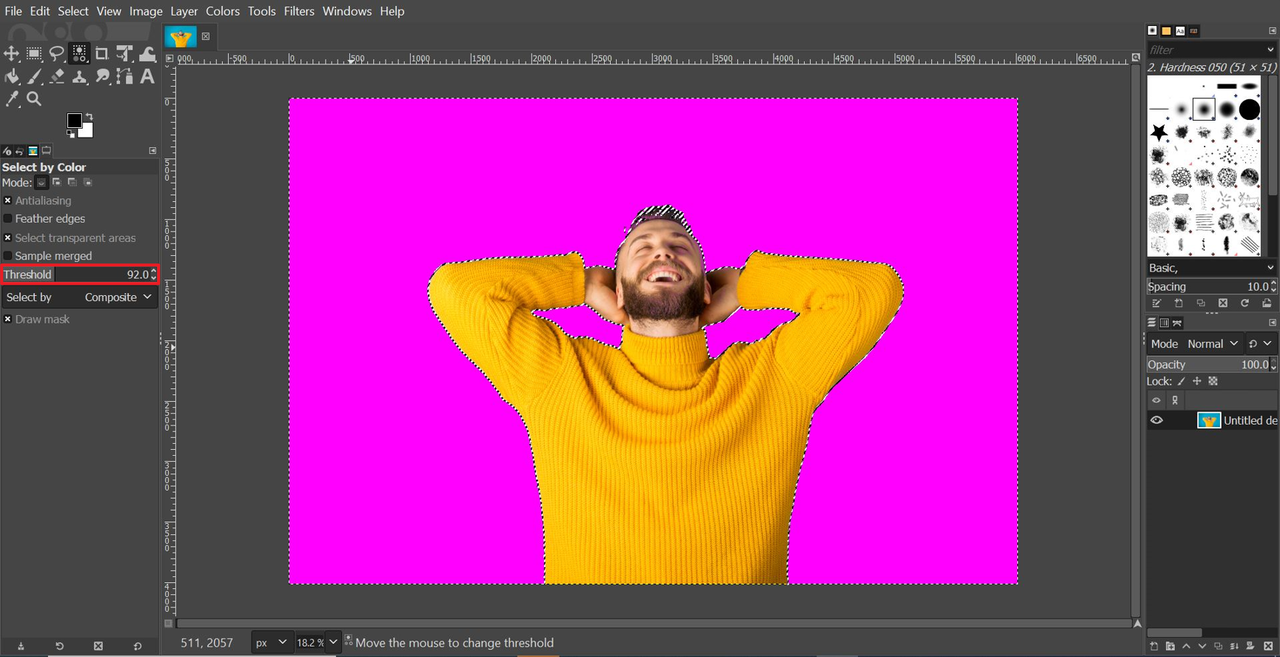
Task: Click Refresh brushes icon in Brushes panel
Action: pos(1245,303)
